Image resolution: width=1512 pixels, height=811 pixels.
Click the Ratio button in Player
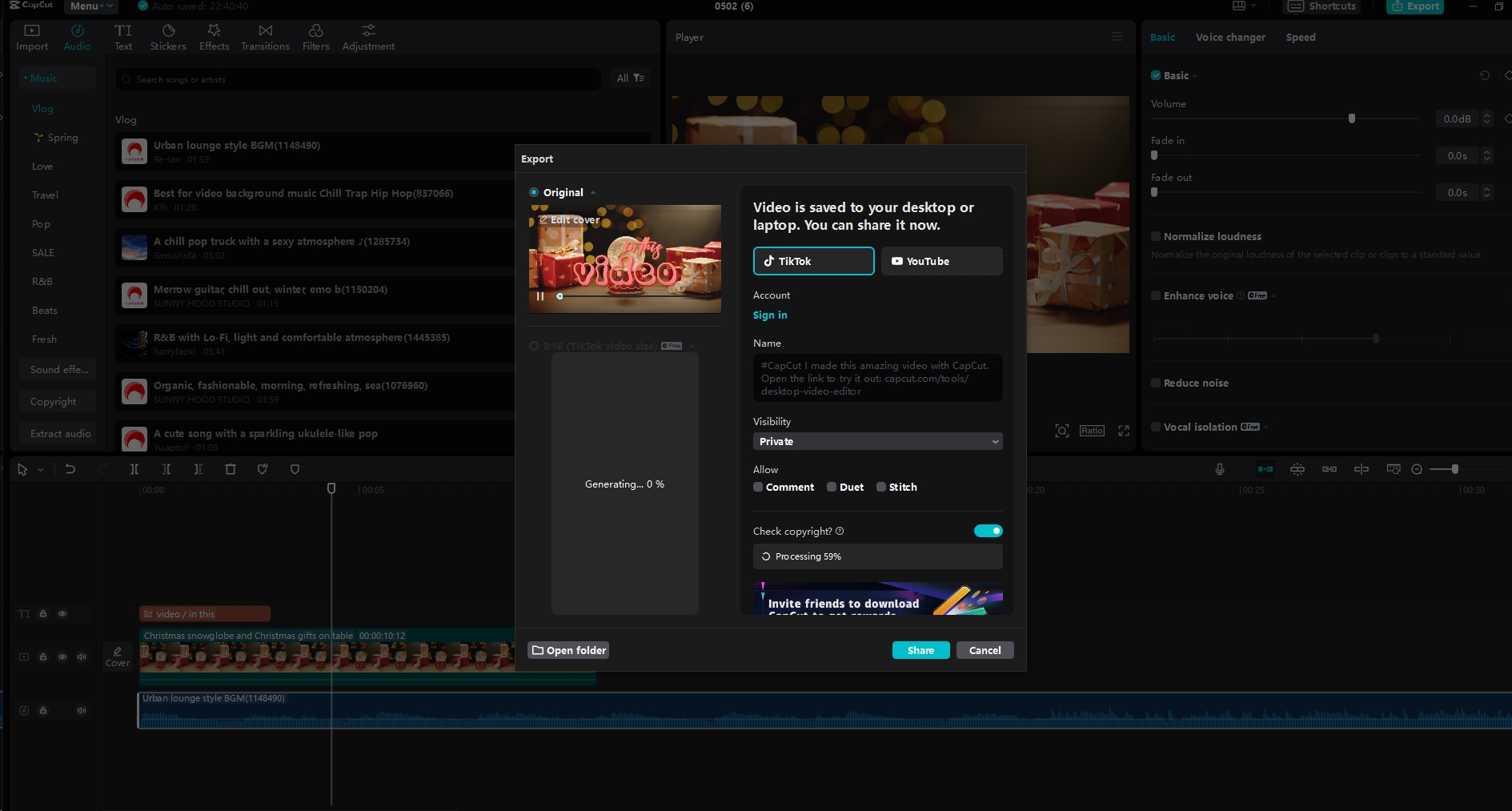1092,431
